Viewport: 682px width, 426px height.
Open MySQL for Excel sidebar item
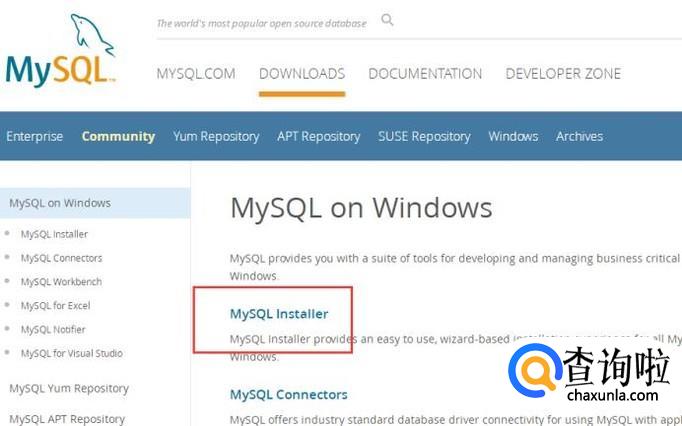55,305
